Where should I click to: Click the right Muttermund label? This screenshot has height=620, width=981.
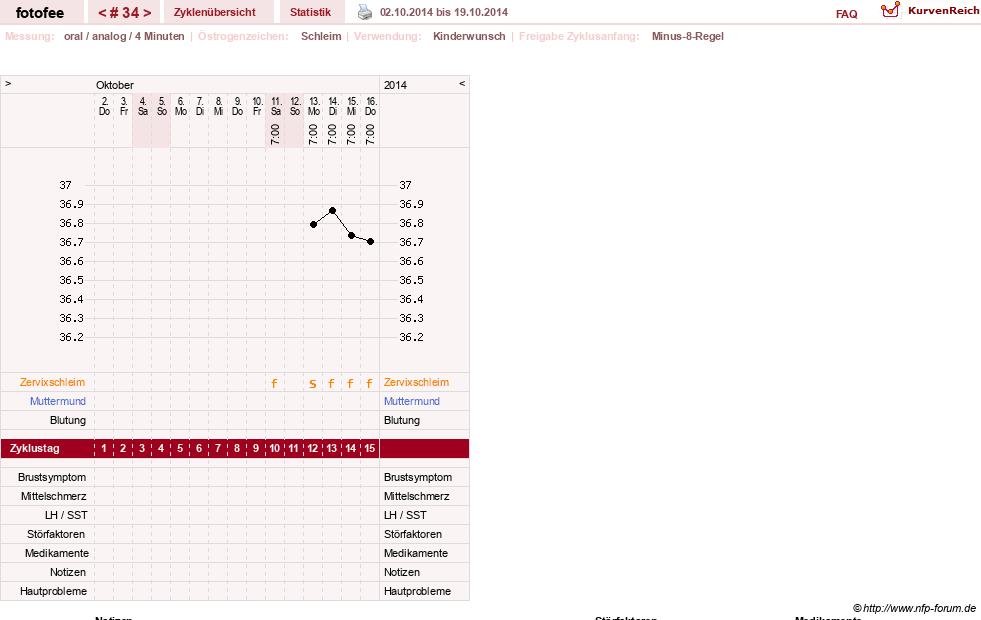pos(412,401)
